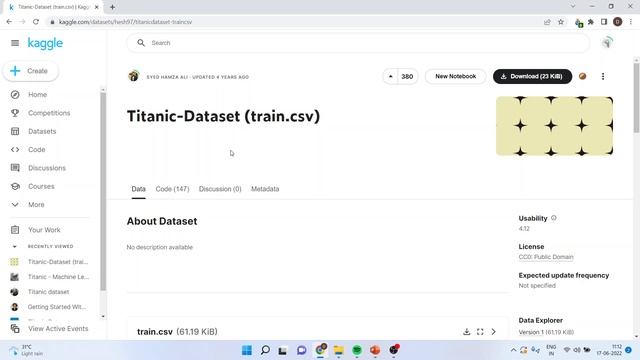The height and width of the screenshot is (360, 640).
Task: Open the user profile avatar top right
Action: (607, 42)
